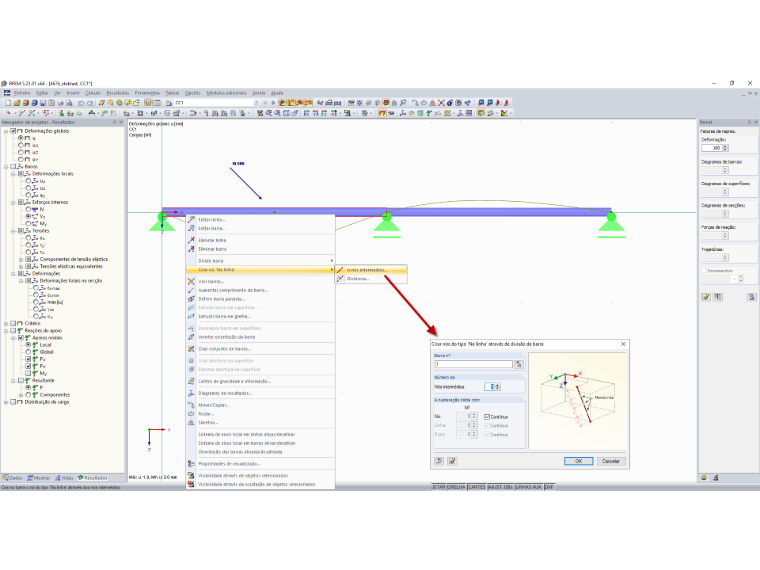
Task: Expand 'Tensões elásticas equivalentes' node
Action: point(21,267)
